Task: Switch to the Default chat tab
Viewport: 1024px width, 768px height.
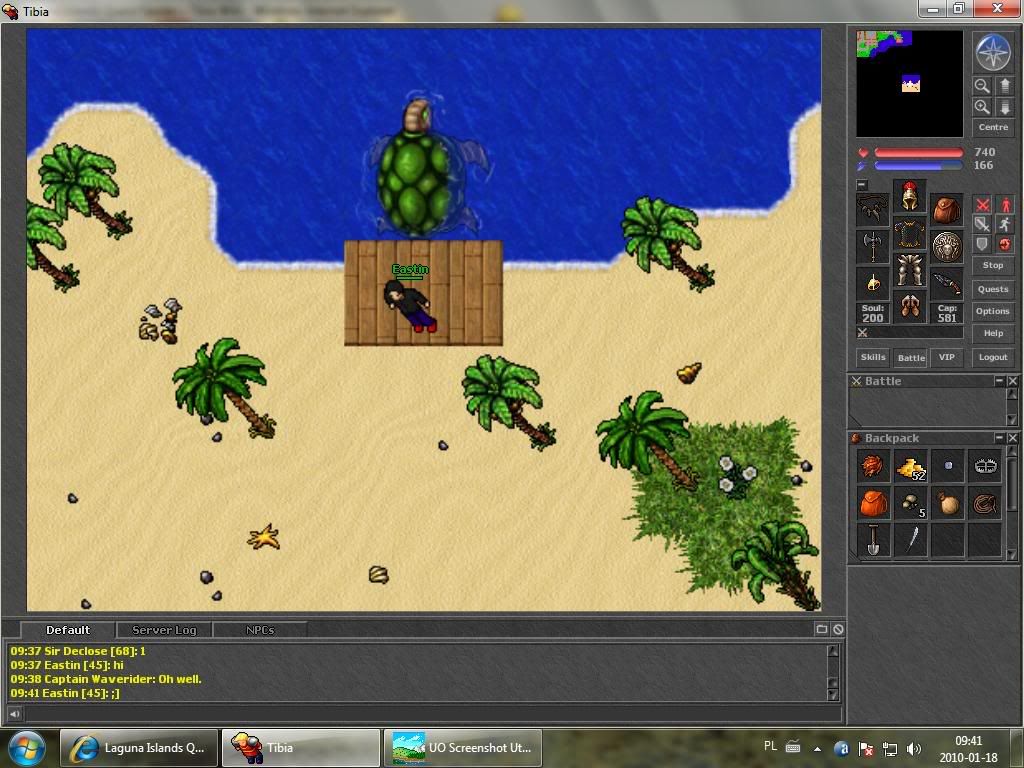Action: (68, 630)
